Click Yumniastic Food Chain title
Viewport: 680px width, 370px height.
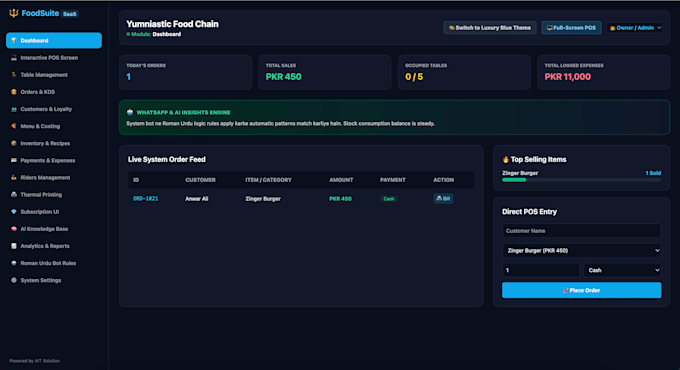[x=172, y=24]
